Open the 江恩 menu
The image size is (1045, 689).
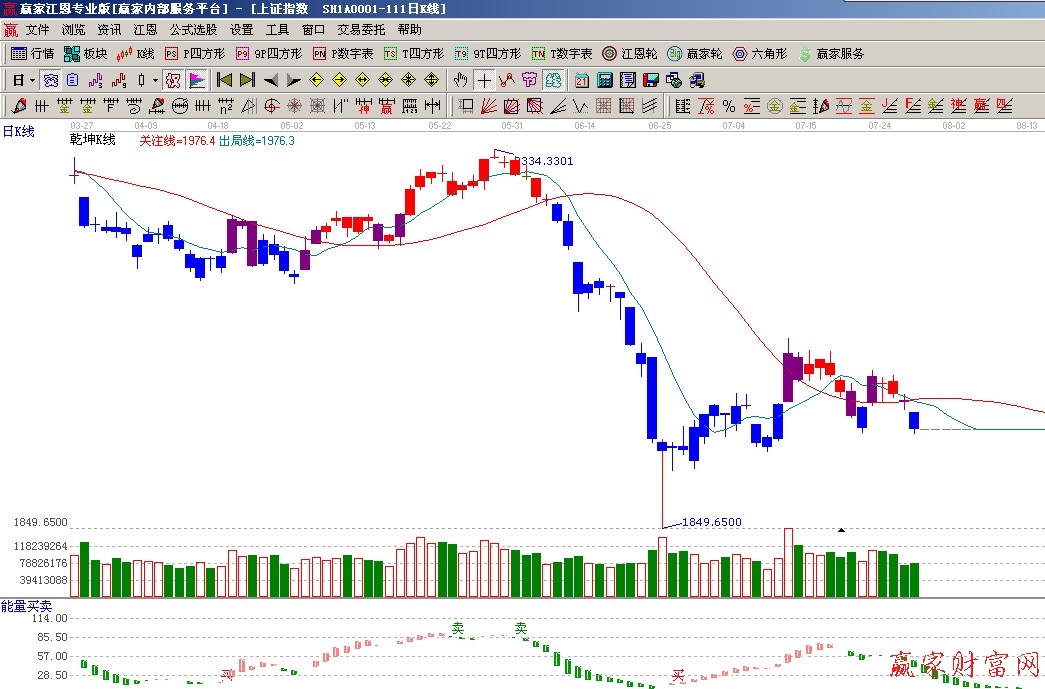click(x=144, y=30)
